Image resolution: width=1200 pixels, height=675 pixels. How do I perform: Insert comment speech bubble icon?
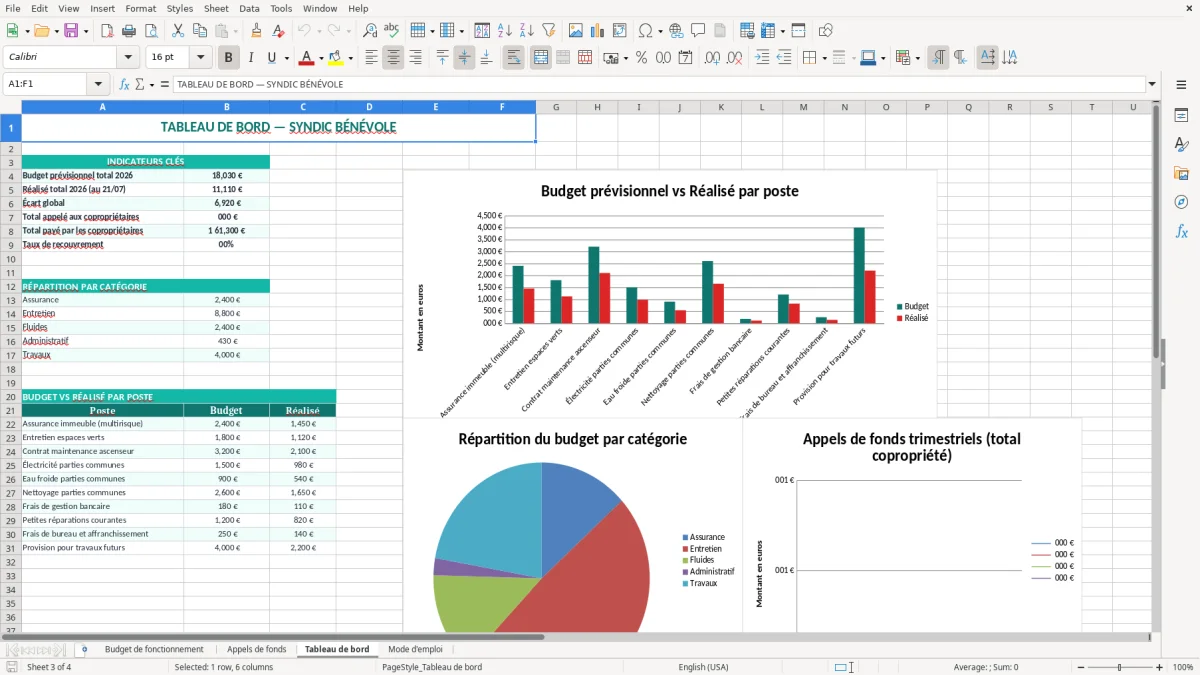point(698,31)
